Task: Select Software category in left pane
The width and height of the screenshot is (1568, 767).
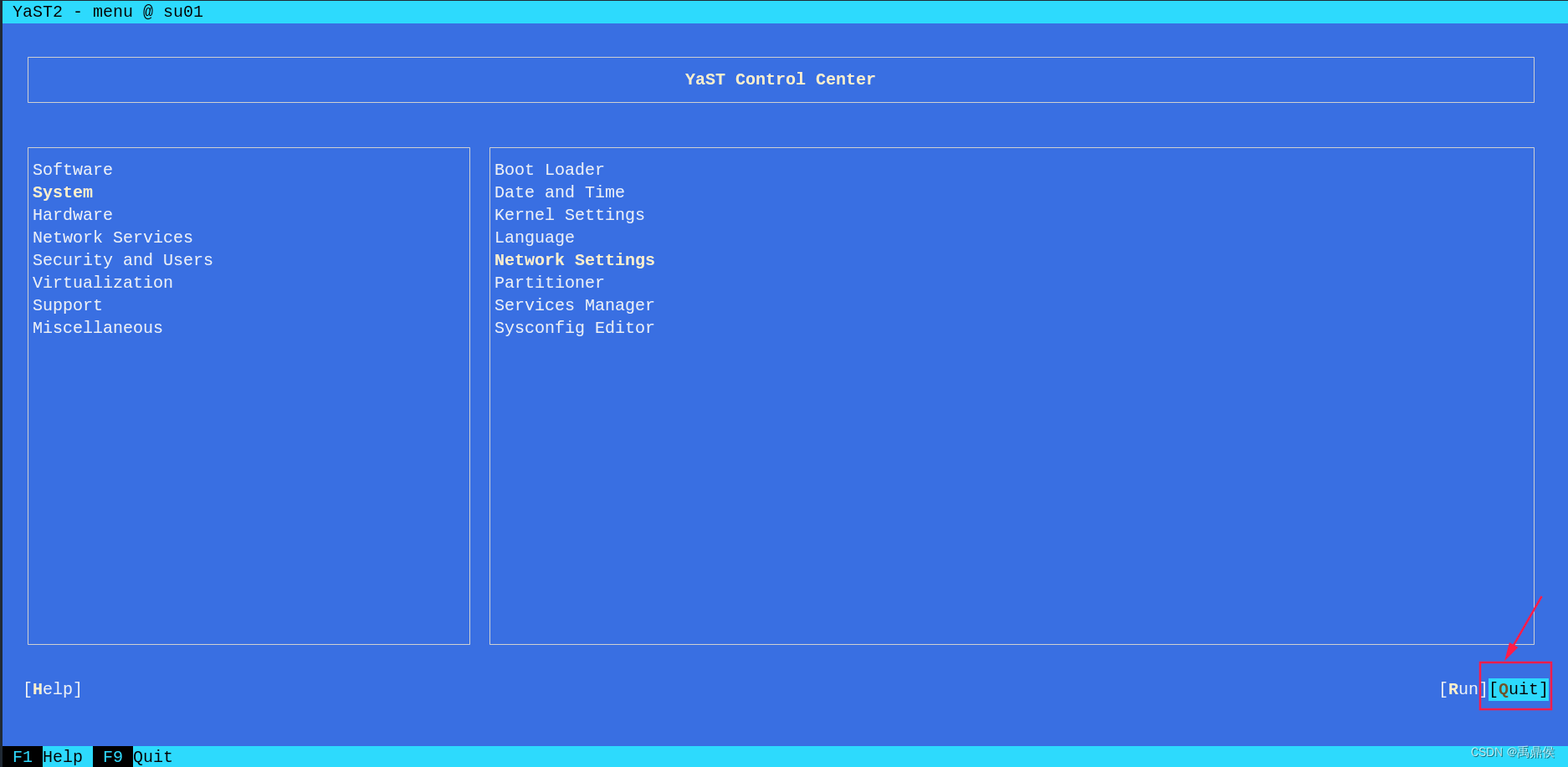Action: pyautogui.click(x=73, y=170)
